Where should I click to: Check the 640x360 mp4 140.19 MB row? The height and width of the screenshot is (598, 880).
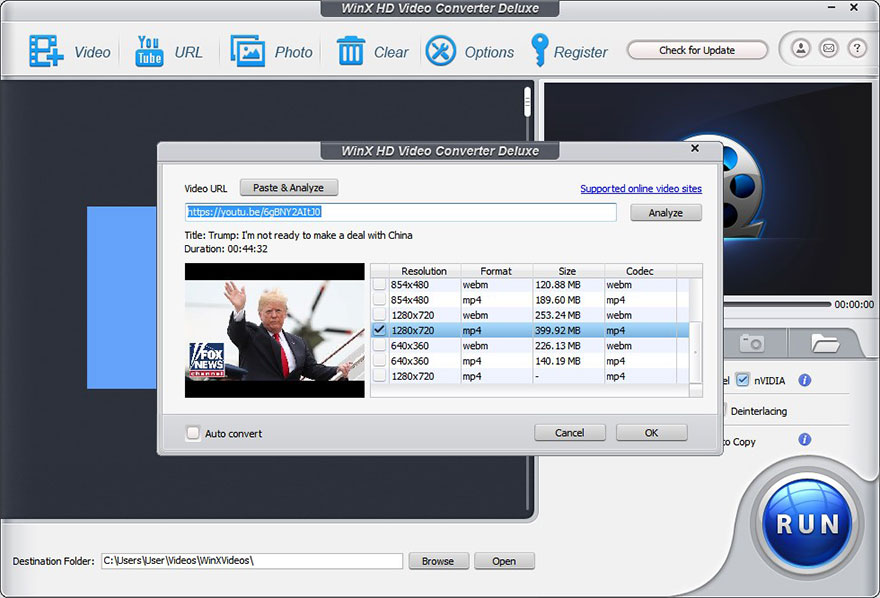tap(379, 361)
